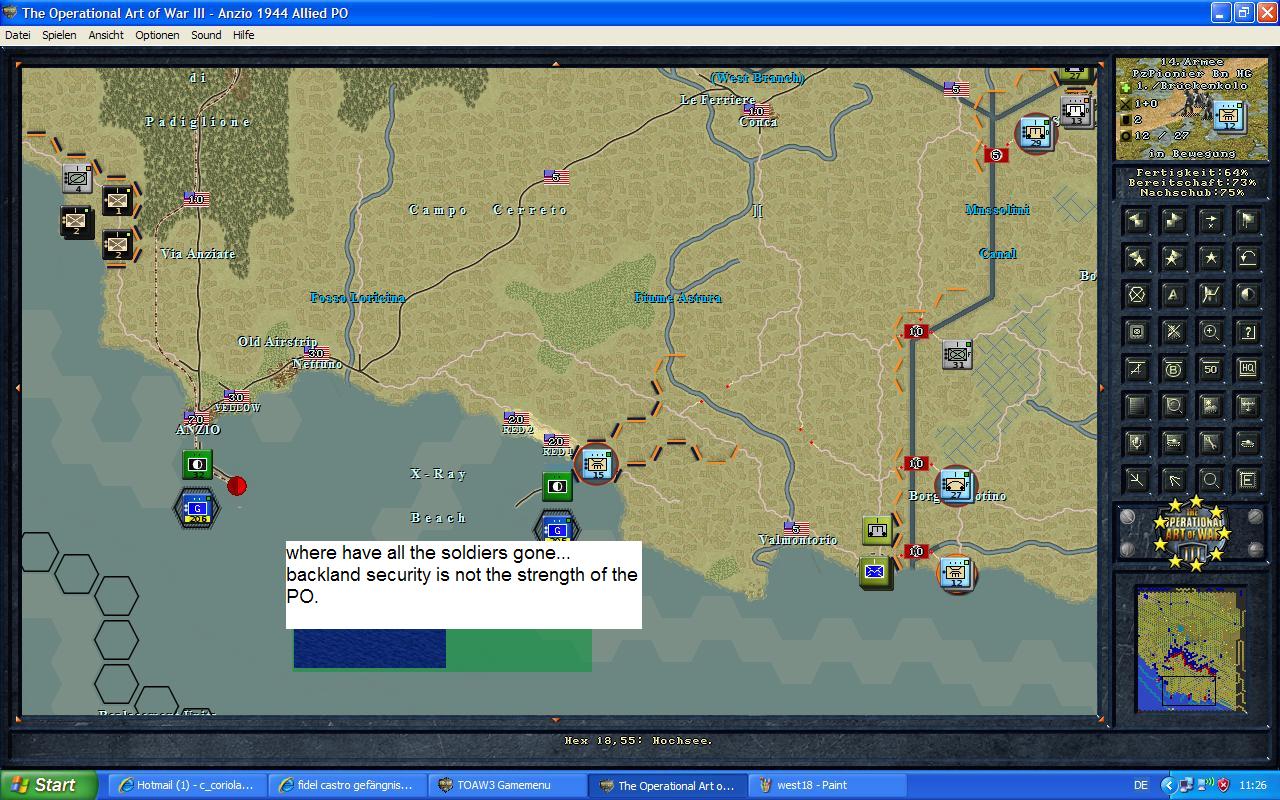This screenshot has width=1280, height=800.
Task: Select the blue hexagonal unit numbered 26
Action: point(197,509)
